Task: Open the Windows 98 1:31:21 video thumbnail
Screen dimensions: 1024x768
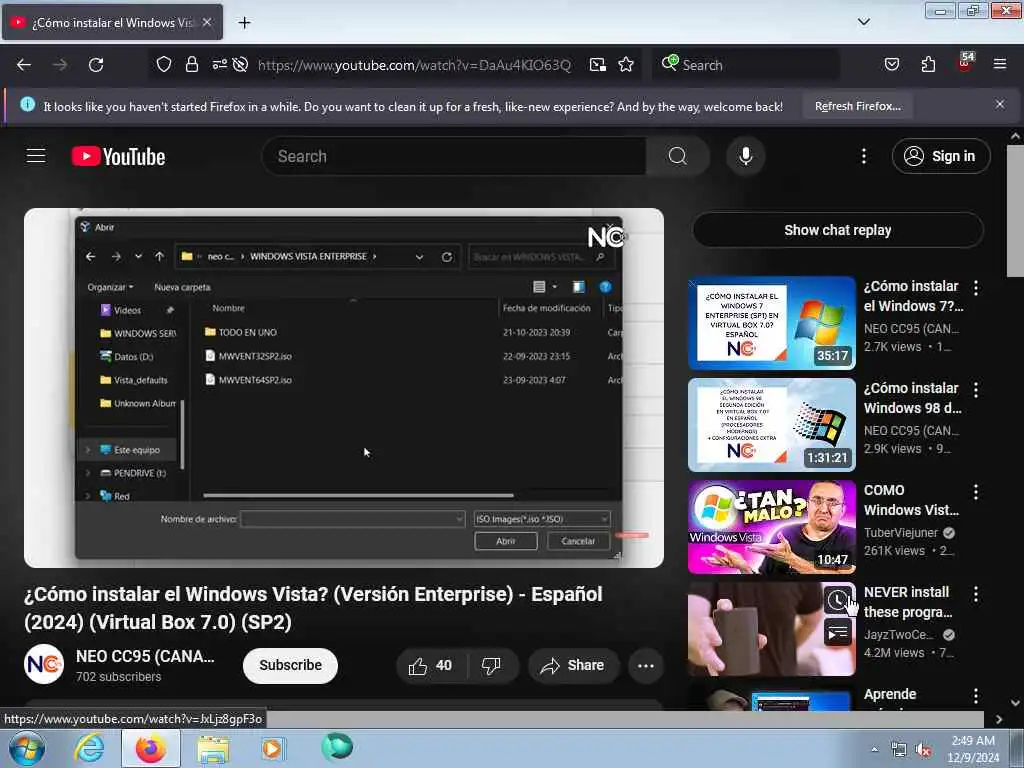Action: pyautogui.click(x=772, y=425)
